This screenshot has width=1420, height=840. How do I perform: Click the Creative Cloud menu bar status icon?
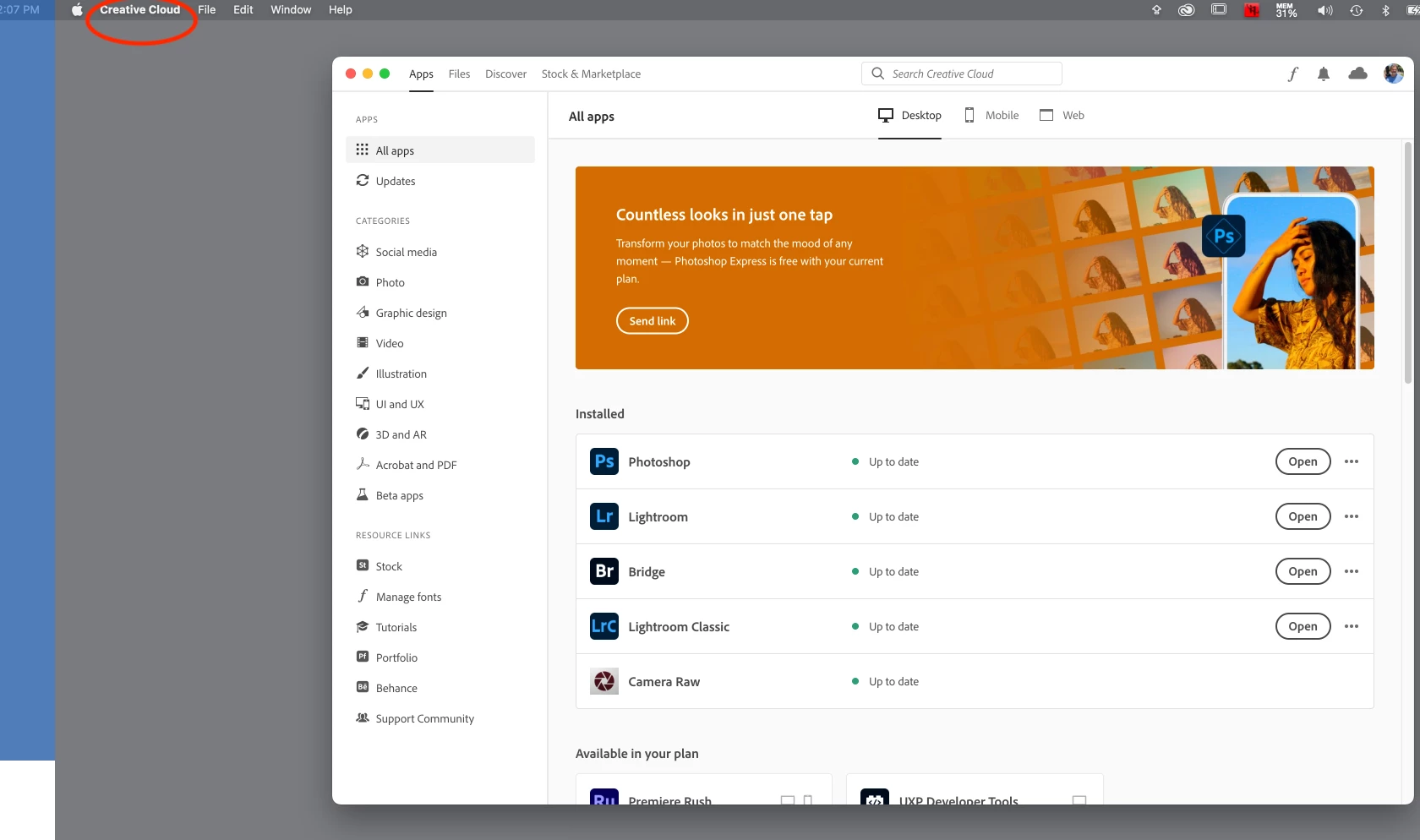(1187, 10)
